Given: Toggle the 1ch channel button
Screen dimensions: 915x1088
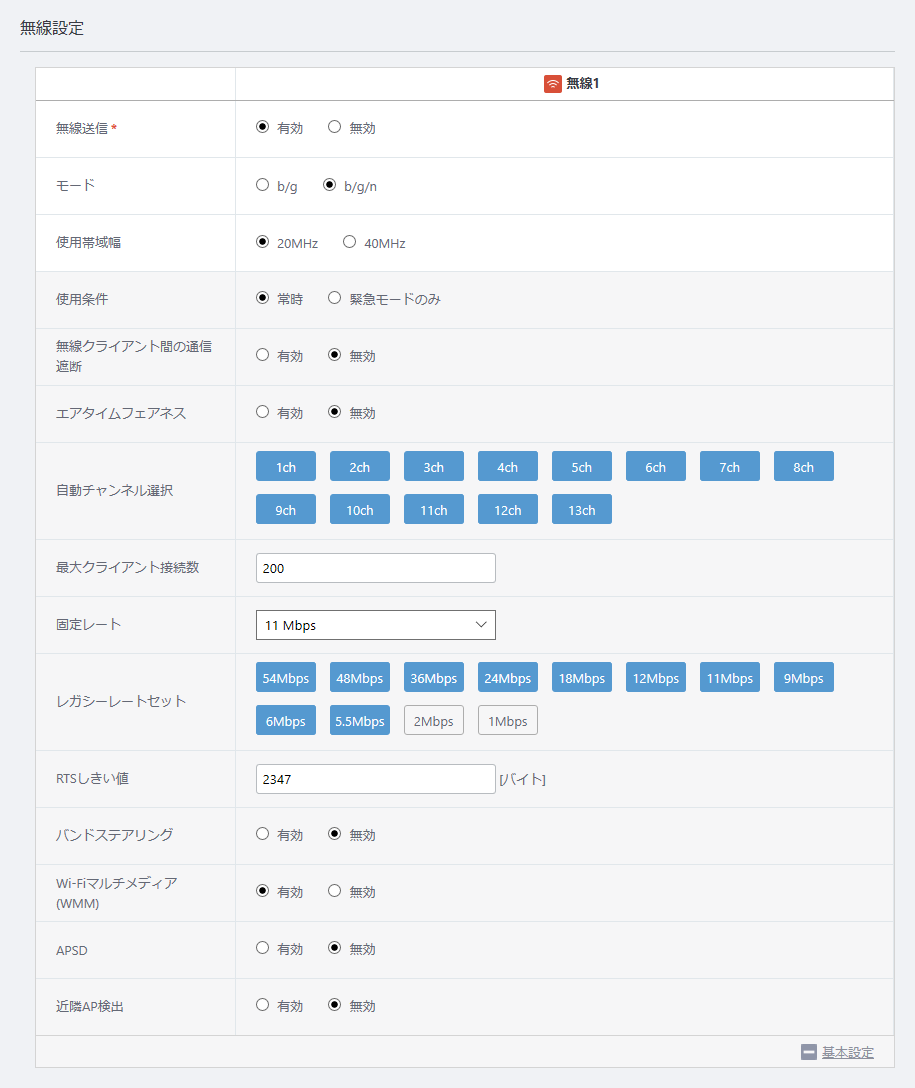Looking at the screenshot, I should point(286,466).
